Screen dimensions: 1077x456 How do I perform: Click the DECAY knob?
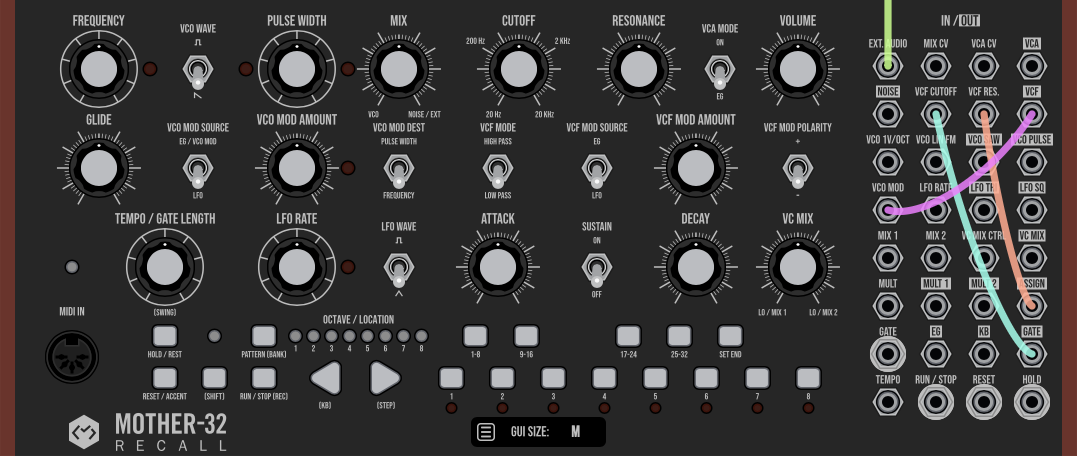(696, 266)
